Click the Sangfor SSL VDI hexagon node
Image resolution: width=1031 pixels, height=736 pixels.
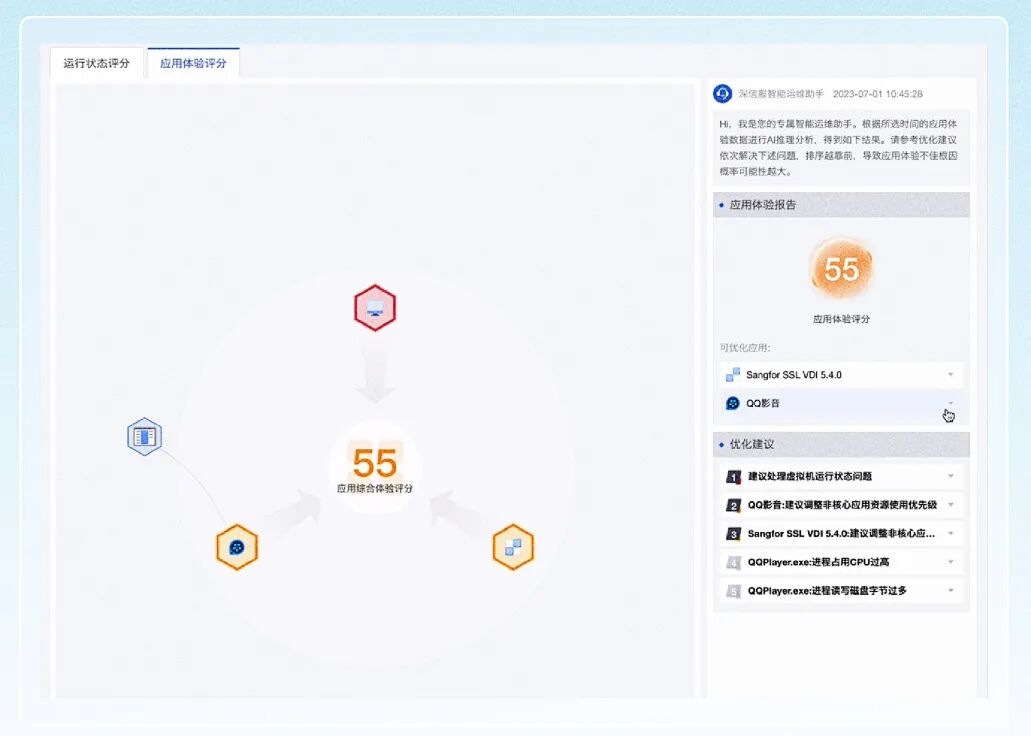point(513,547)
